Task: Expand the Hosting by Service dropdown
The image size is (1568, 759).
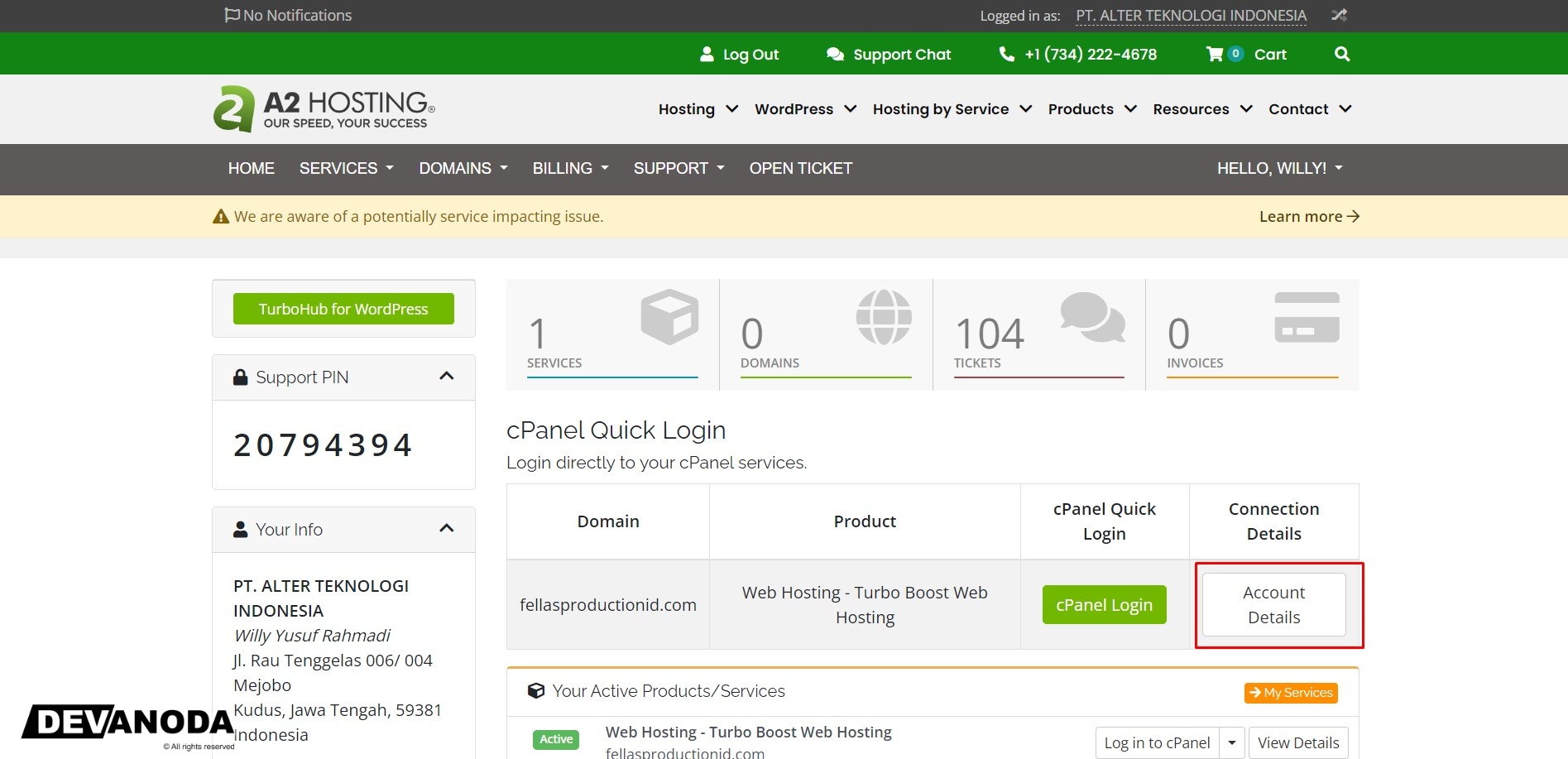Action: [952, 109]
